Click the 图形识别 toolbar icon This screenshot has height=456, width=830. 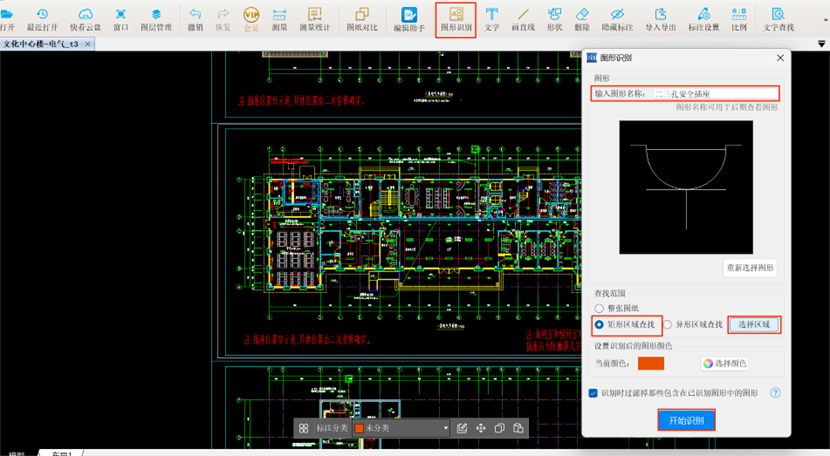tap(456, 18)
